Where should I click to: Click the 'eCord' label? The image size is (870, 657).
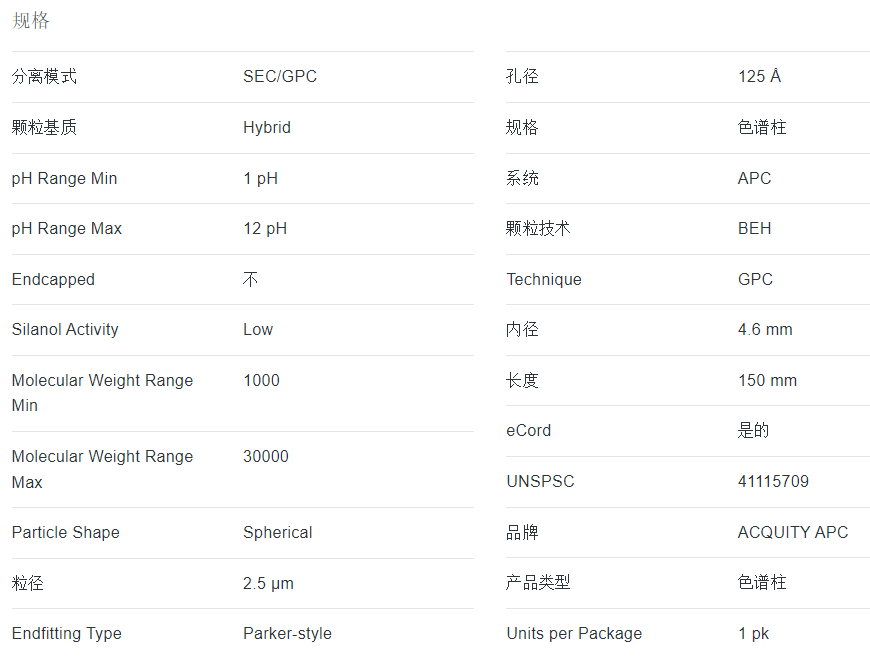coord(529,431)
